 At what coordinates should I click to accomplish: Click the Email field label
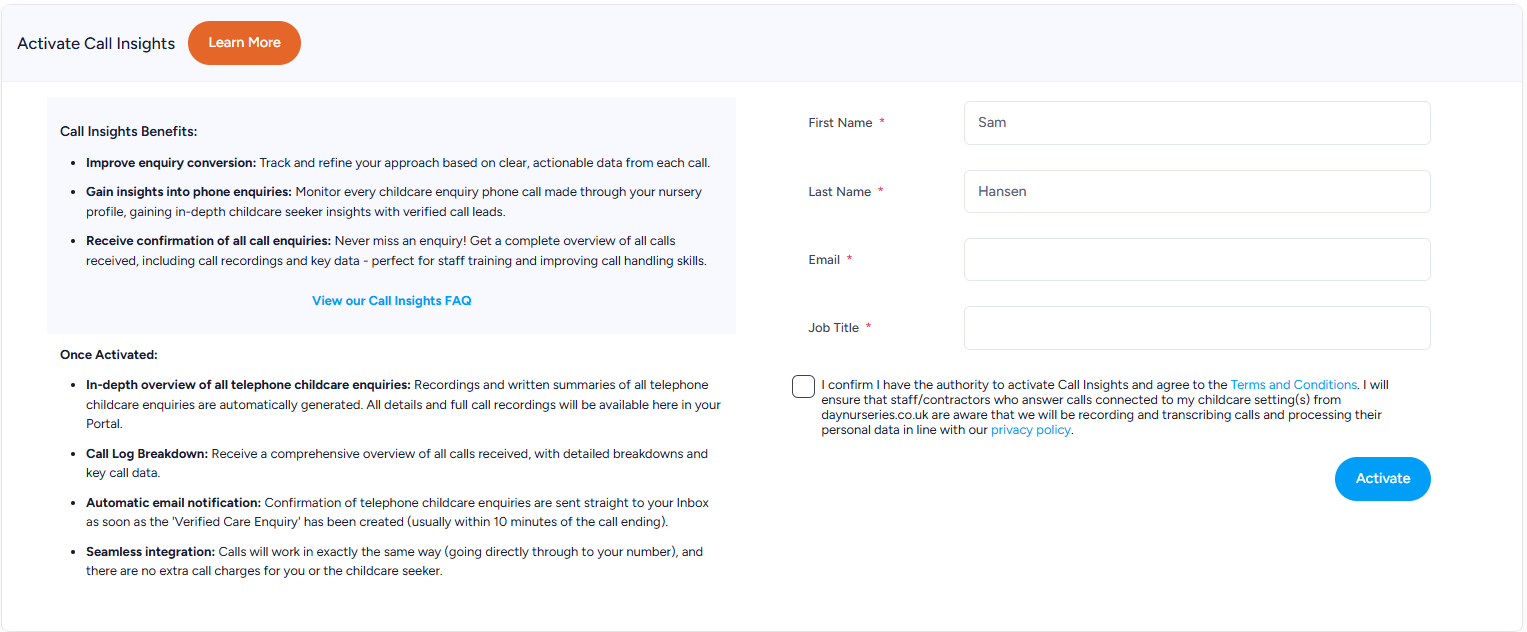tap(824, 260)
